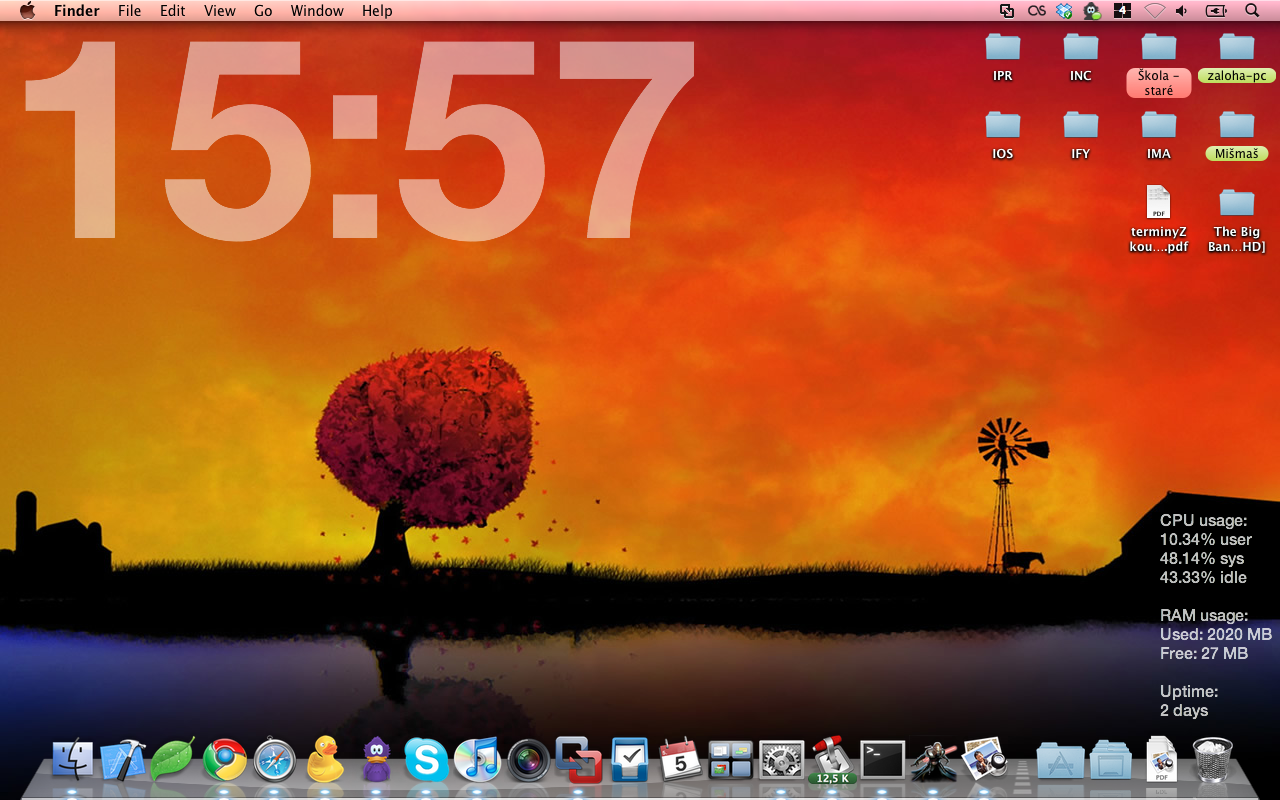
Task: Launch Terminal from the Dock
Action: click(x=883, y=760)
